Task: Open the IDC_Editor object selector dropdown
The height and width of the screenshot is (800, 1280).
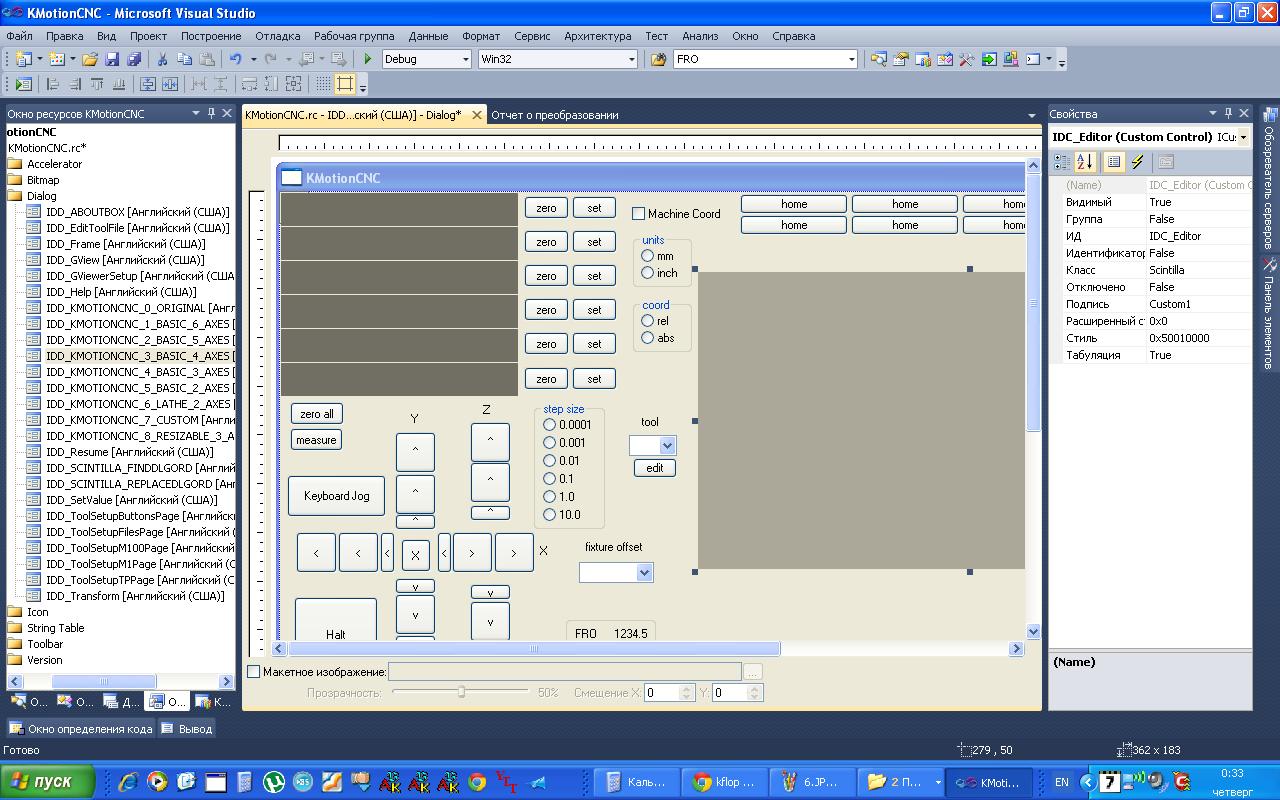Action: point(1243,137)
